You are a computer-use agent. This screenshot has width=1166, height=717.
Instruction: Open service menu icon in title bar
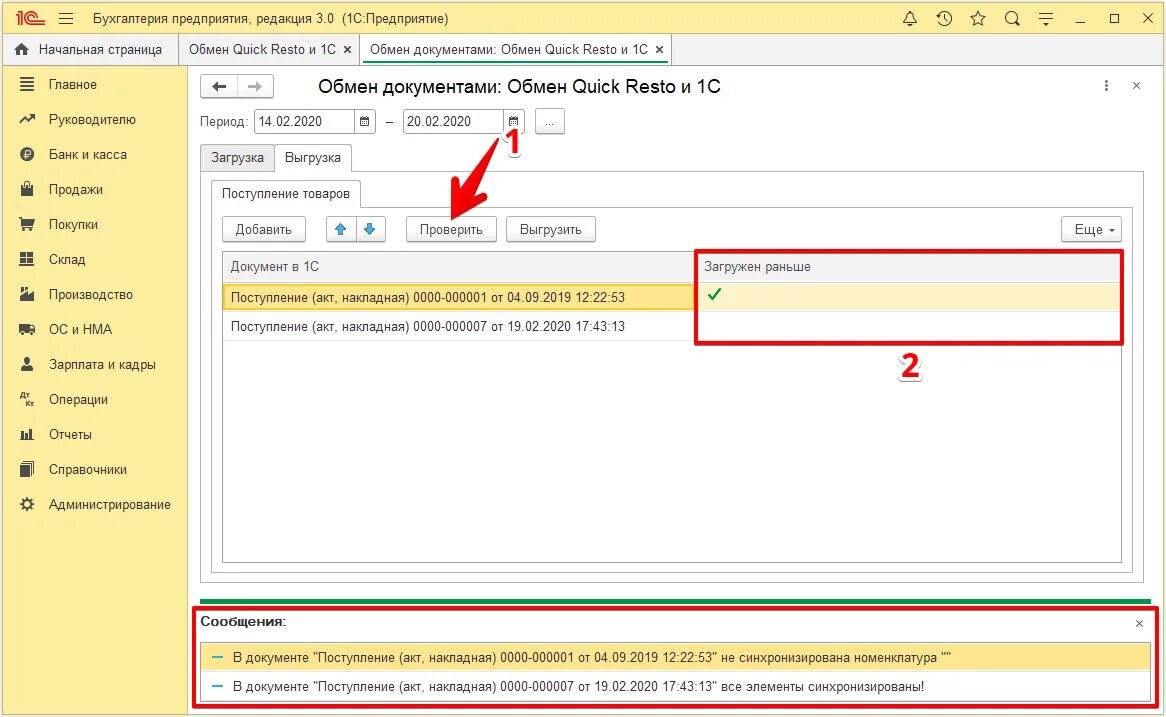click(x=1046, y=19)
